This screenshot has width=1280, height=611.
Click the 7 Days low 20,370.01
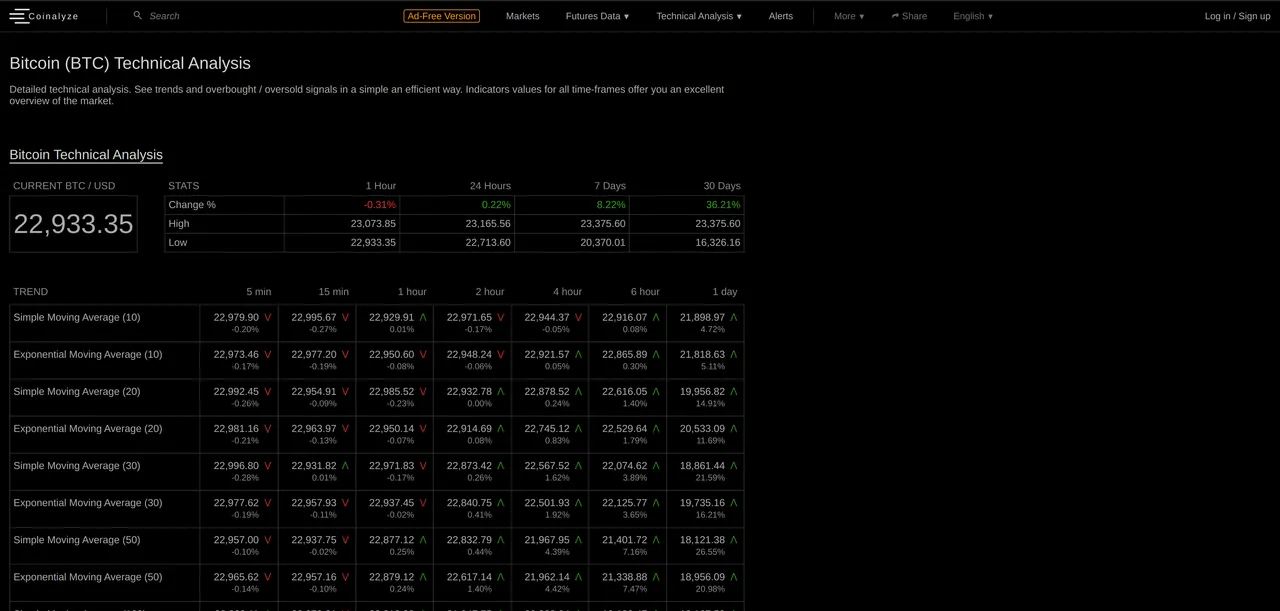(x=603, y=243)
